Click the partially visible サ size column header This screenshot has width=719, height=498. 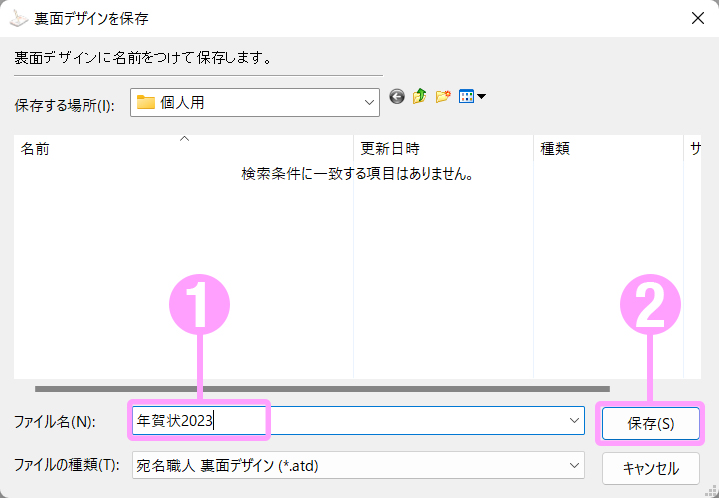[x=695, y=149]
